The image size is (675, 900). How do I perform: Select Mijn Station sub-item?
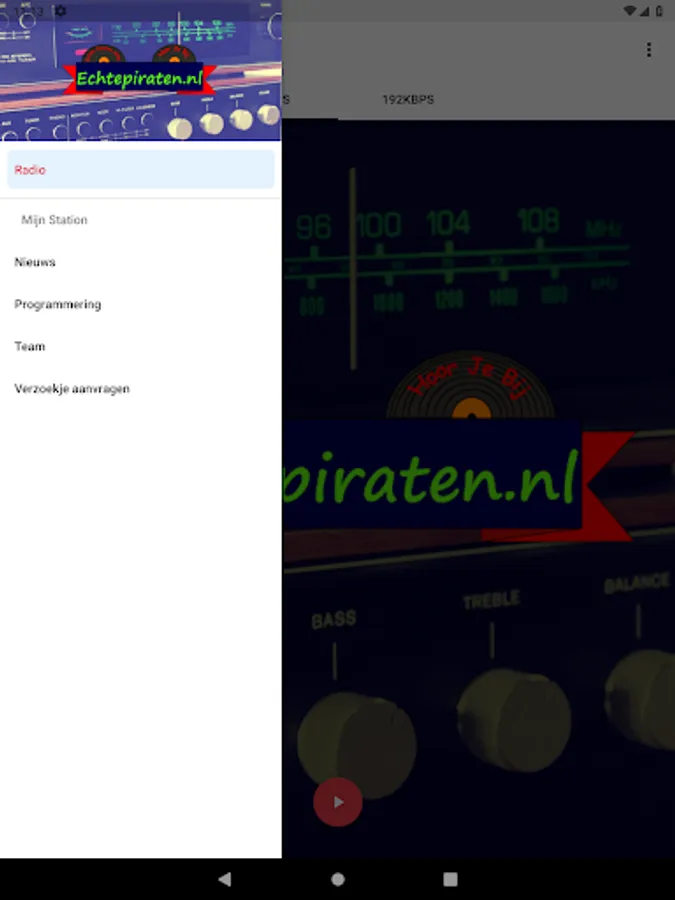[55, 220]
